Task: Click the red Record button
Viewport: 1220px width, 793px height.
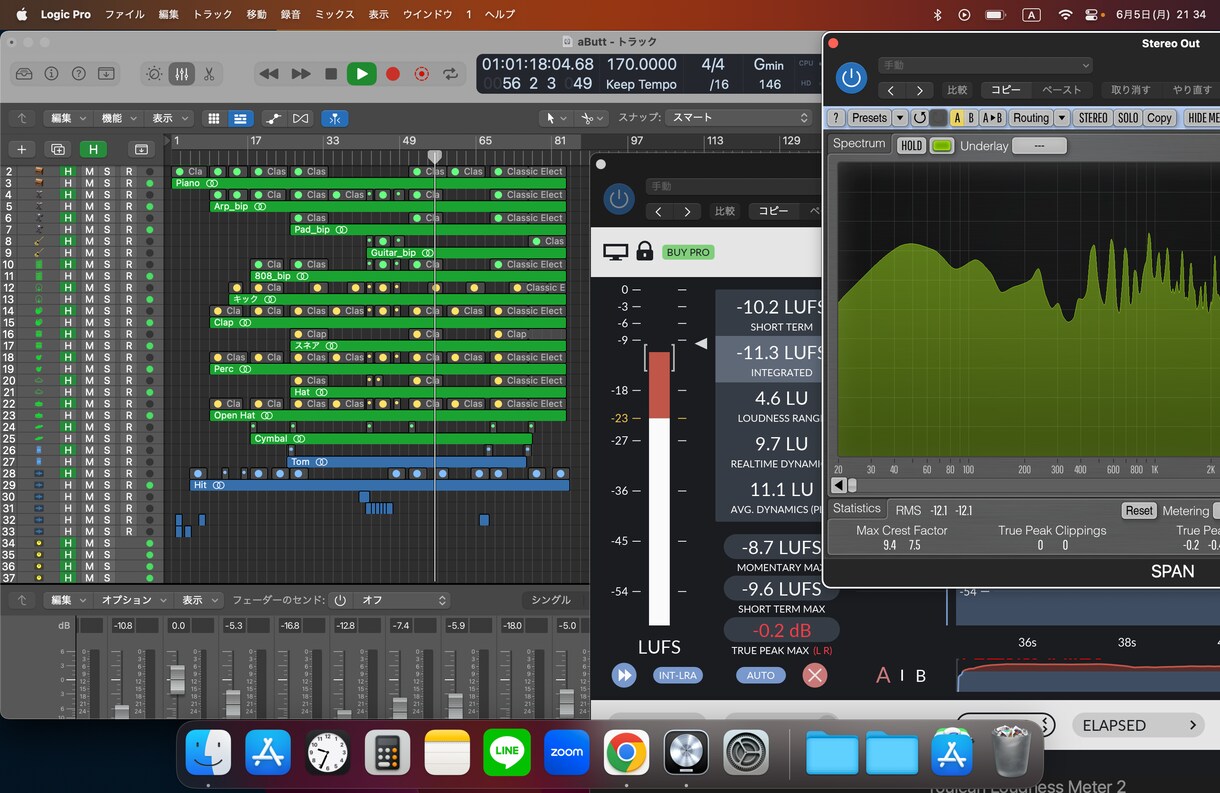Action: [x=393, y=74]
